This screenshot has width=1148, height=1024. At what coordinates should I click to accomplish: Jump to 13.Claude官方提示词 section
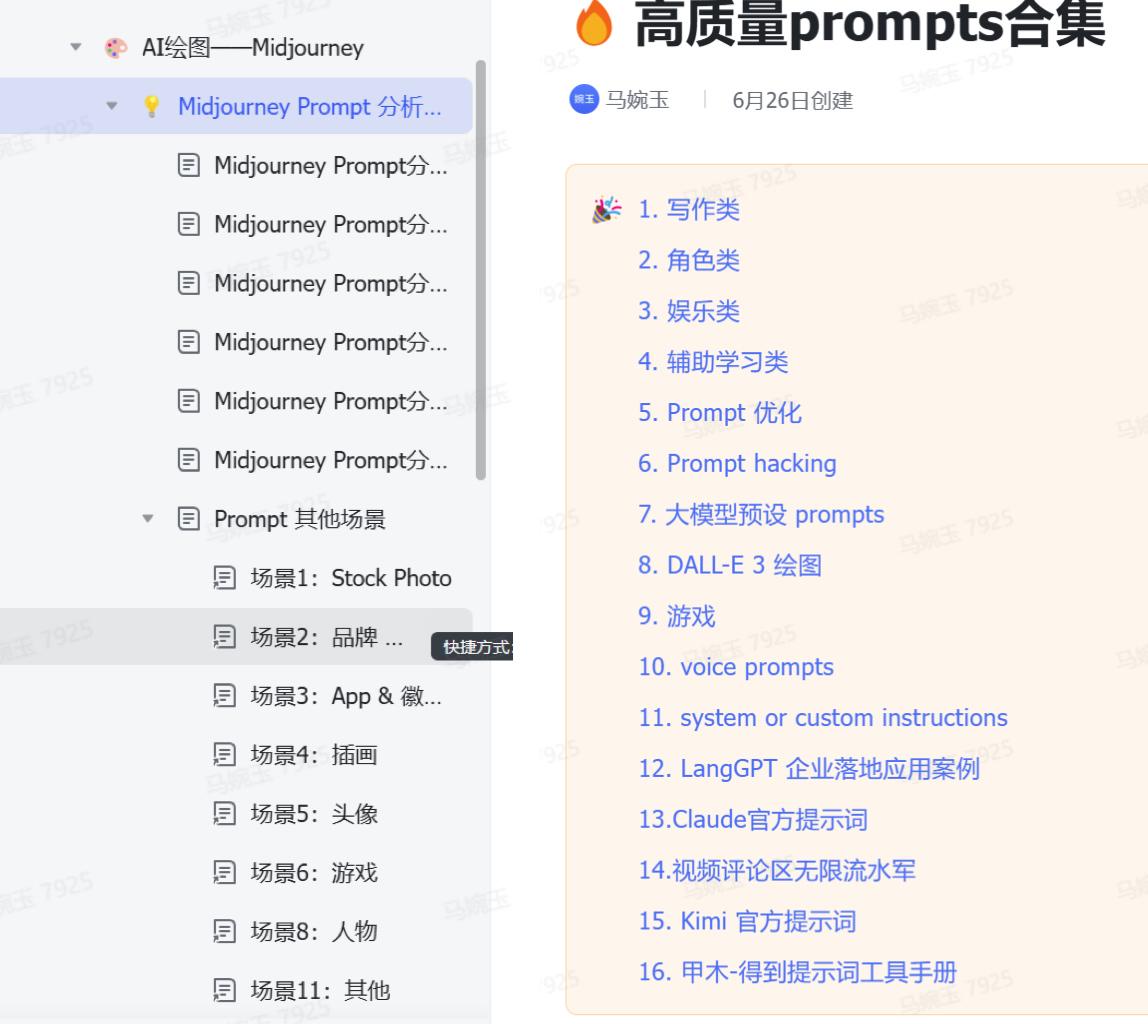pyautogui.click(x=753, y=819)
